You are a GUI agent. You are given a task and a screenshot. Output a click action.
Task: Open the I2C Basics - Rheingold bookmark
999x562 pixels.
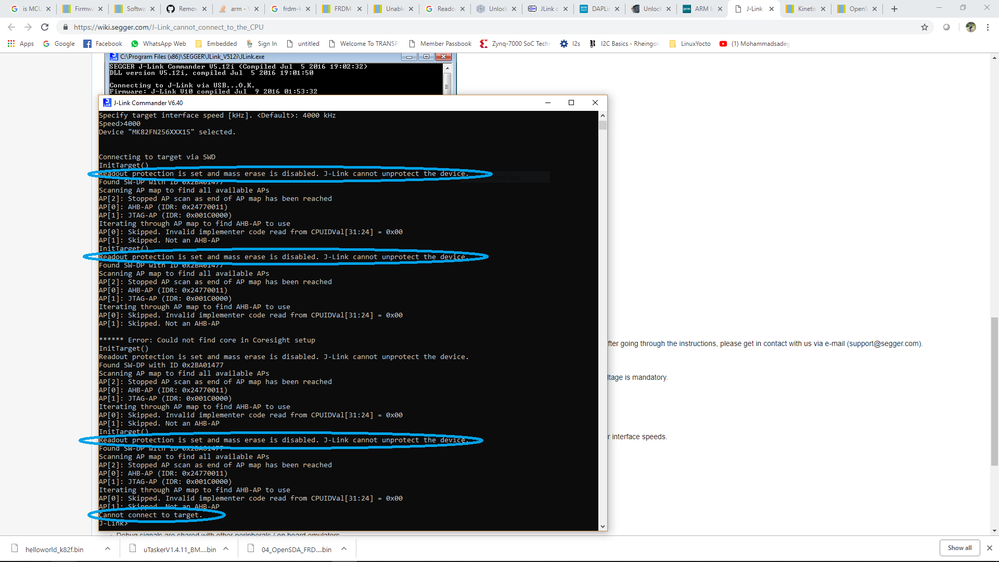[x=624, y=43]
